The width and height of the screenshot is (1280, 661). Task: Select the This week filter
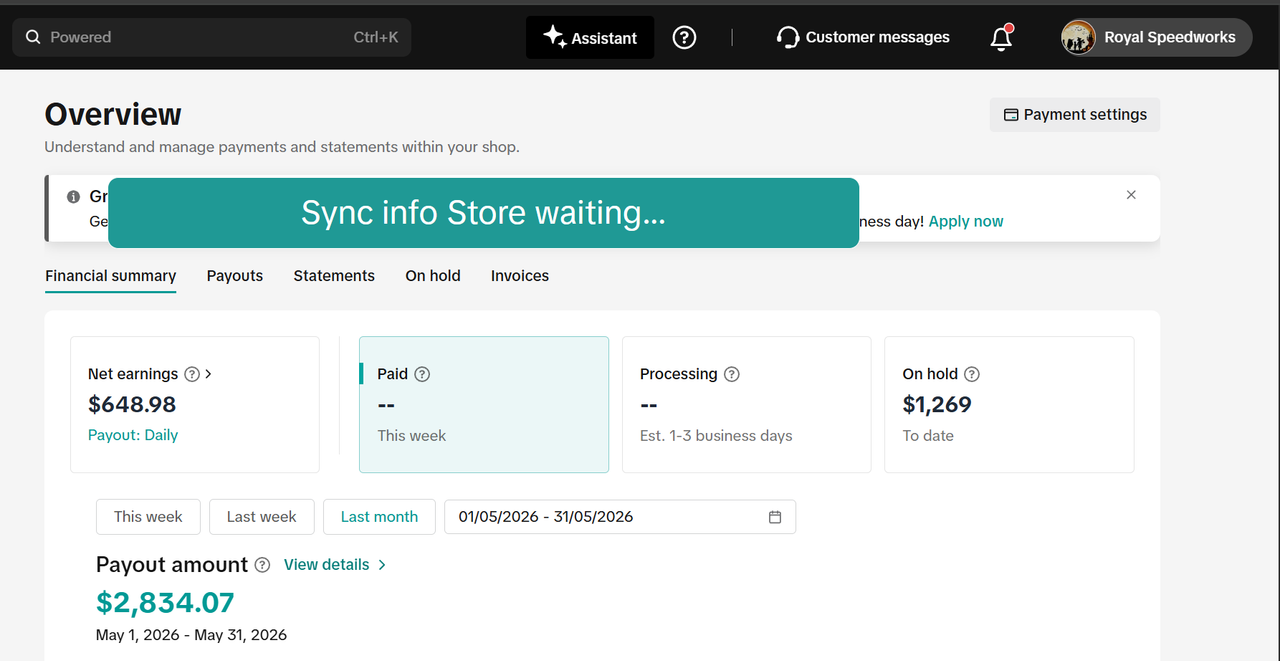click(148, 517)
